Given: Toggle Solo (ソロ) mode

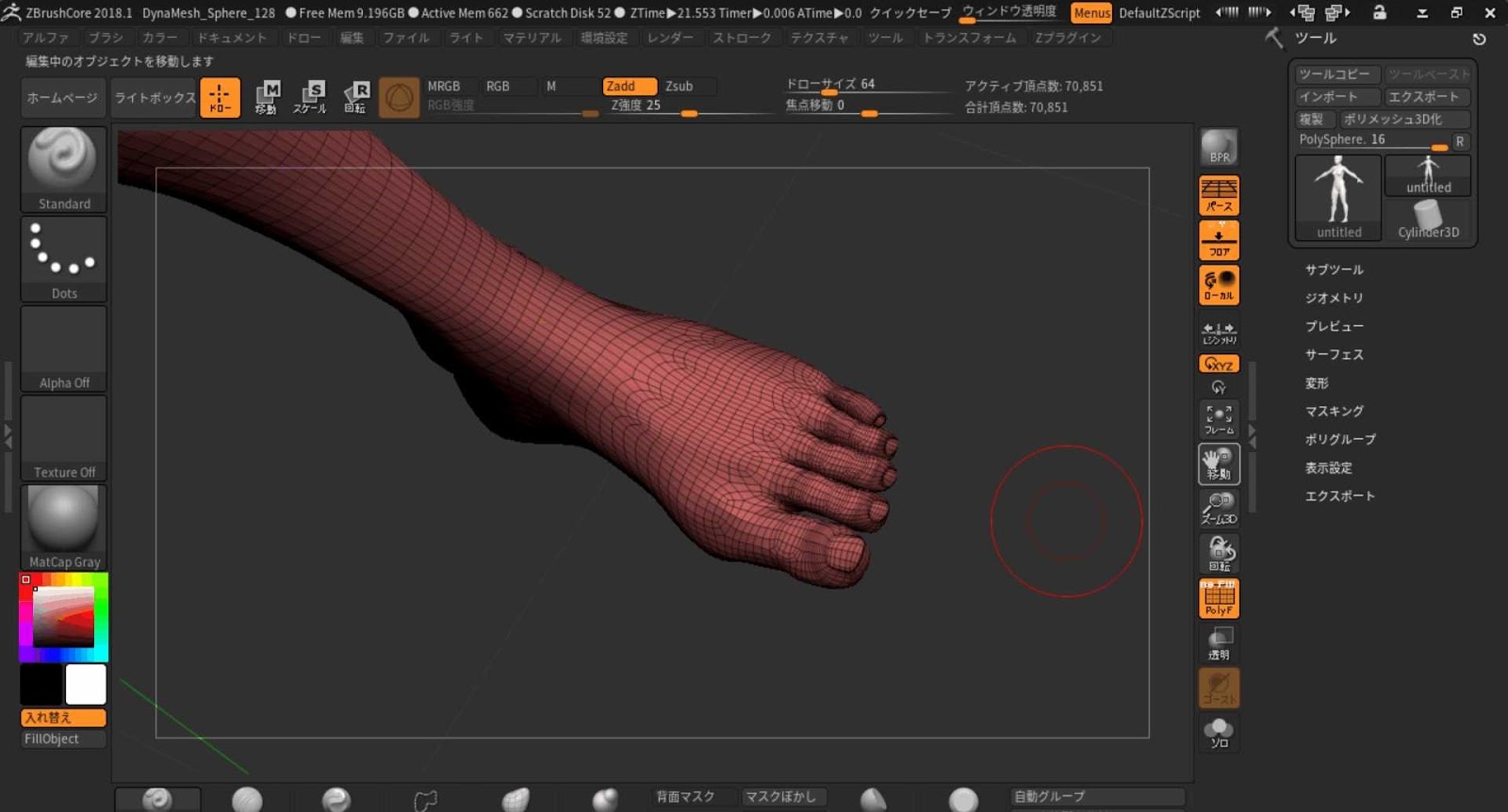Looking at the screenshot, I should (x=1219, y=733).
